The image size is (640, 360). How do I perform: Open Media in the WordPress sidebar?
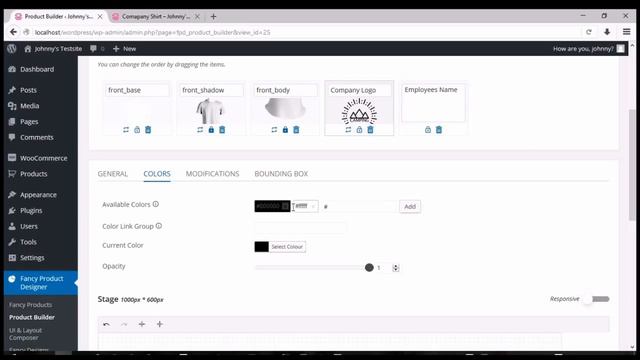29,106
